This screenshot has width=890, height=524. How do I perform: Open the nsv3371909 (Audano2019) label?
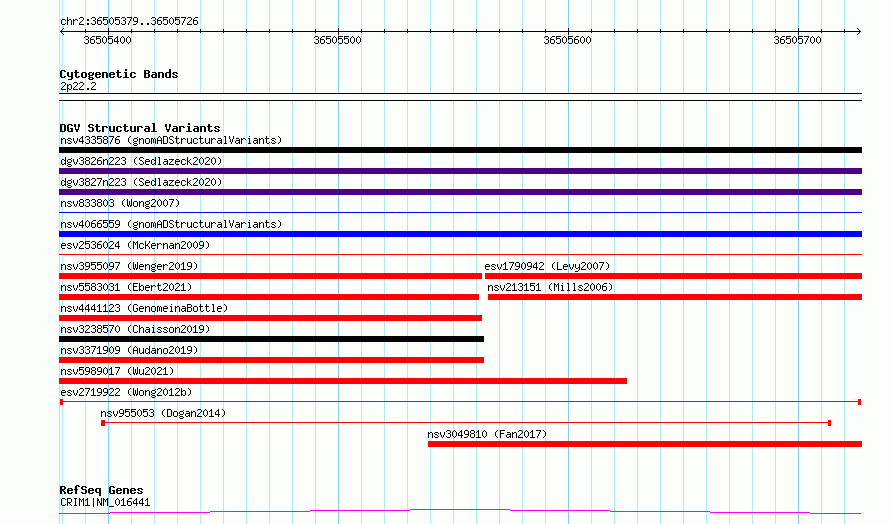coord(129,350)
